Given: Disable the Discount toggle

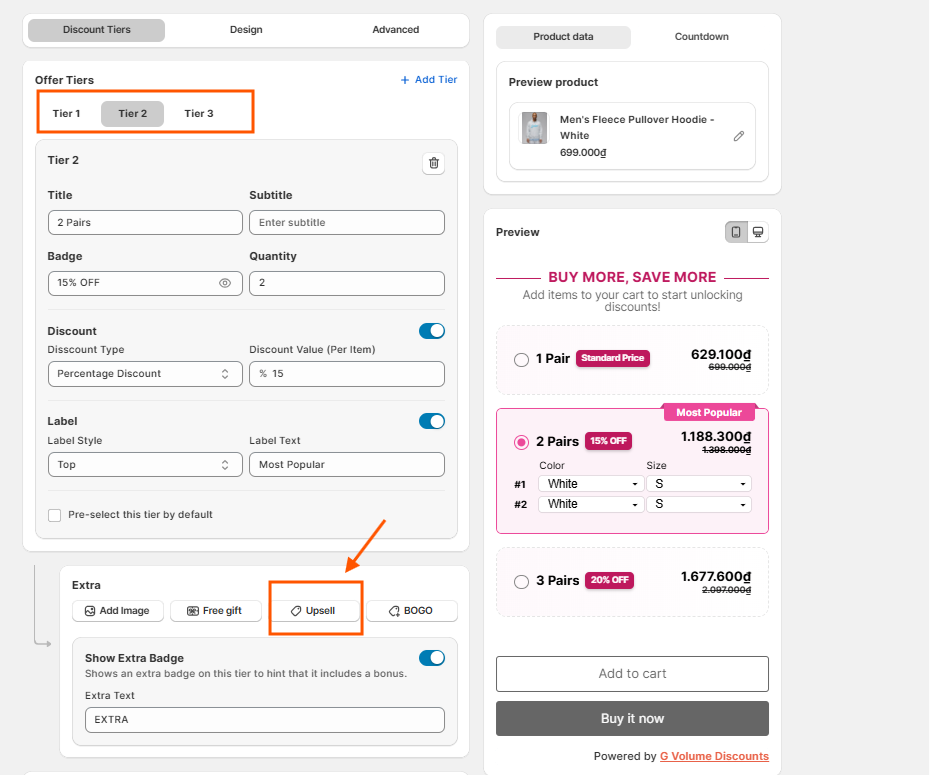Looking at the screenshot, I should (432, 331).
